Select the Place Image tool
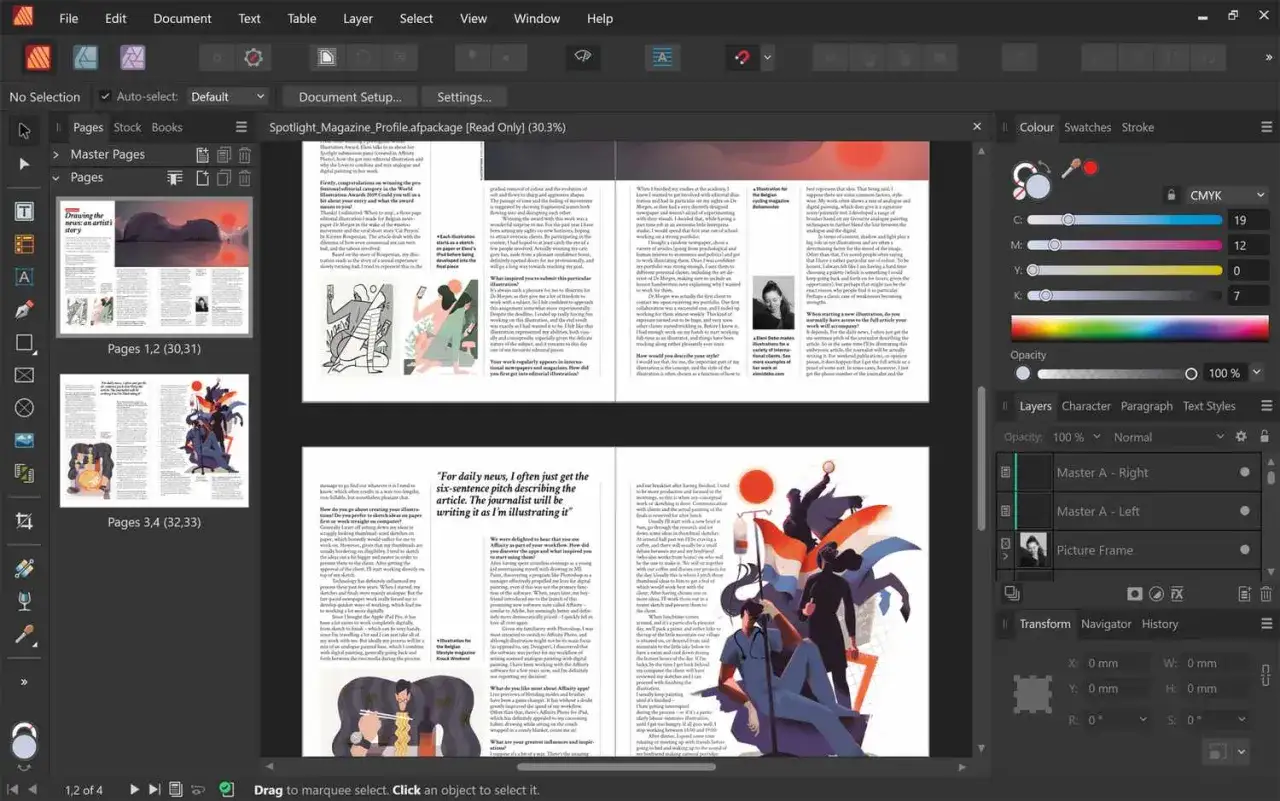 pyautogui.click(x=24, y=440)
